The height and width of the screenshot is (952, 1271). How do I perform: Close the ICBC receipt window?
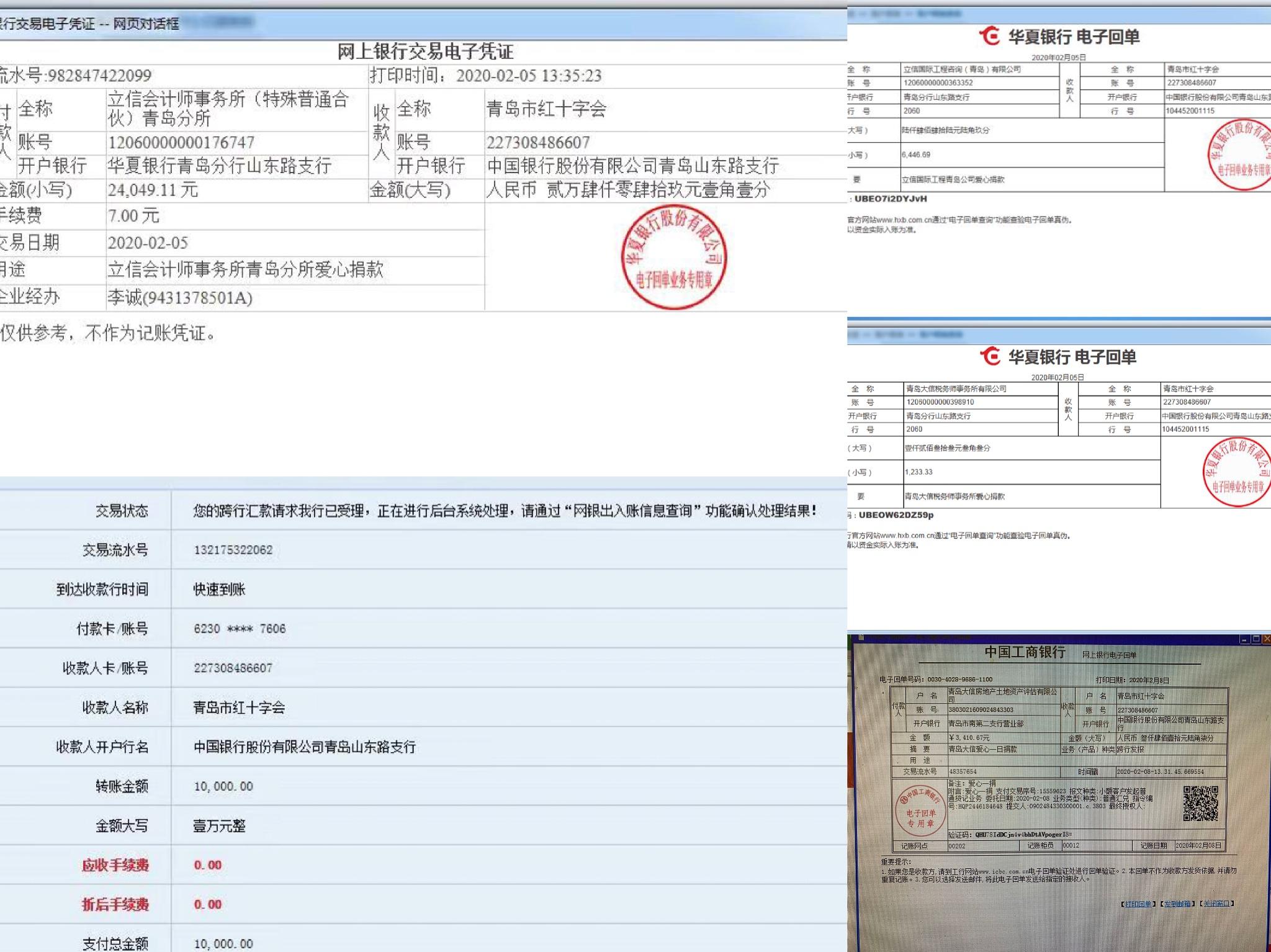(x=1267, y=639)
